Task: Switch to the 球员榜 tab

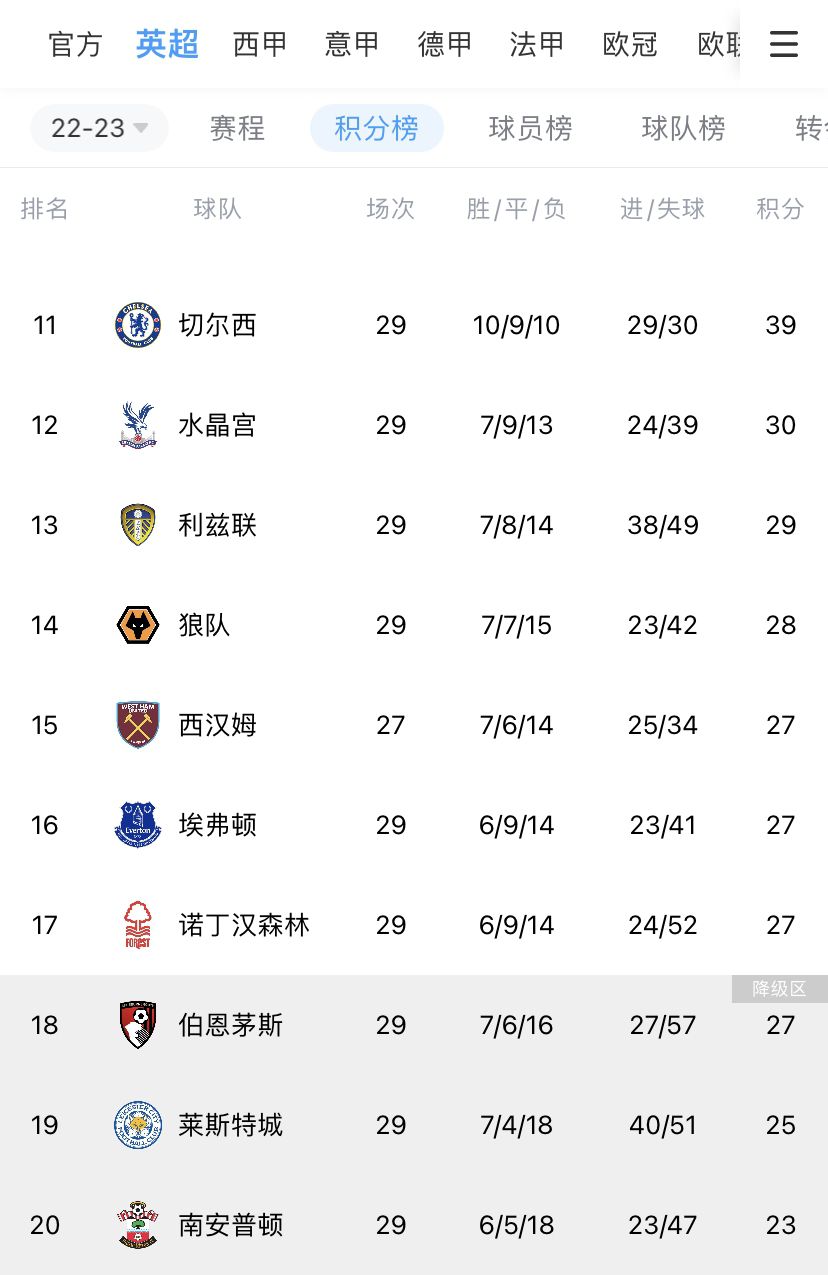Action: tap(530, 128)
